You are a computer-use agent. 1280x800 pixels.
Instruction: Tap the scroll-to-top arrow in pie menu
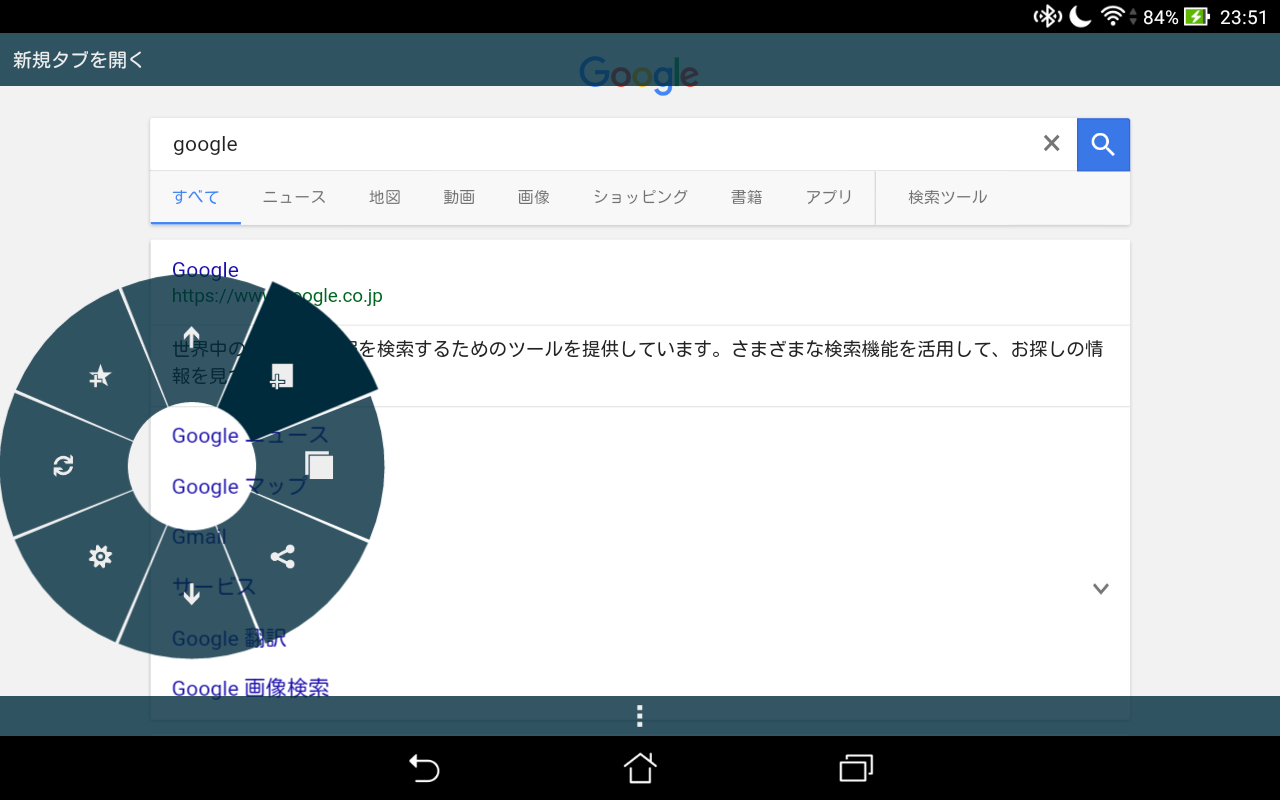[x=191, y=338]
